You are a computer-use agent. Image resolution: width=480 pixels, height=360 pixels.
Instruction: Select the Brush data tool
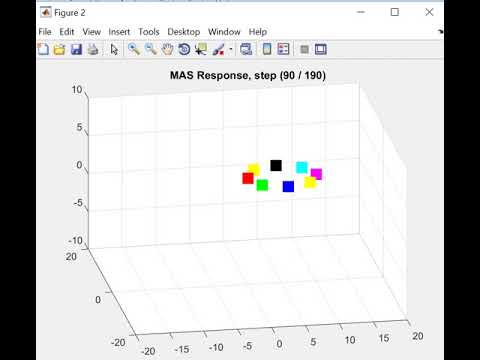pos(218,49)
